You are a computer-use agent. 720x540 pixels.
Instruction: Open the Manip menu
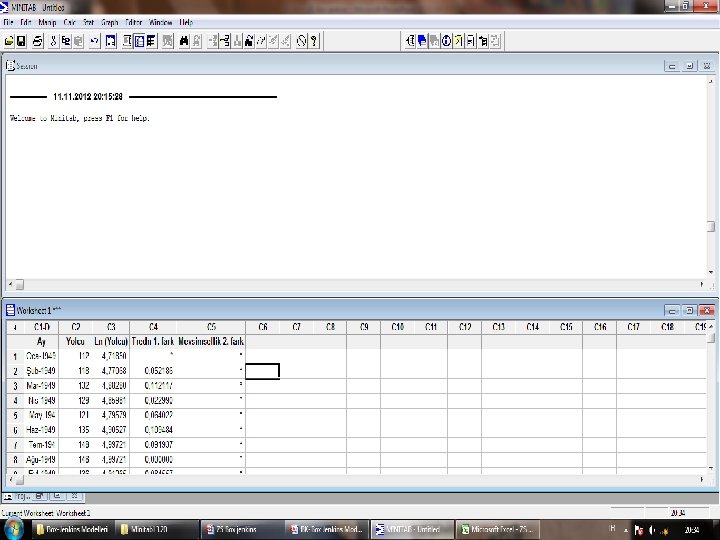[47, 22]
